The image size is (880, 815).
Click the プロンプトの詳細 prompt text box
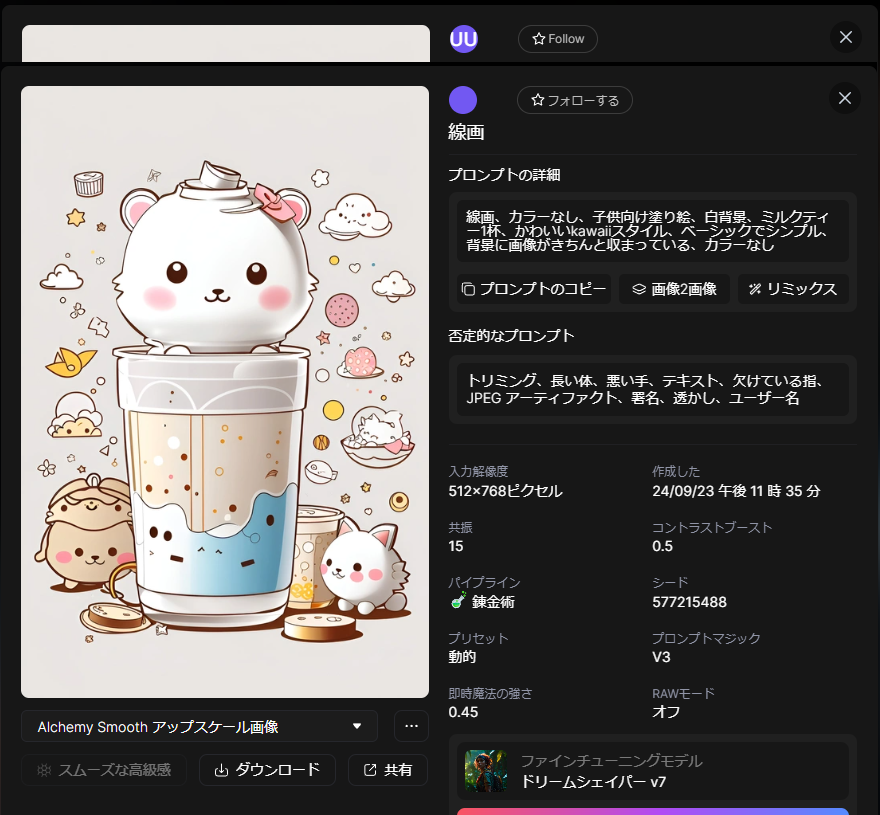coord(652,230)
